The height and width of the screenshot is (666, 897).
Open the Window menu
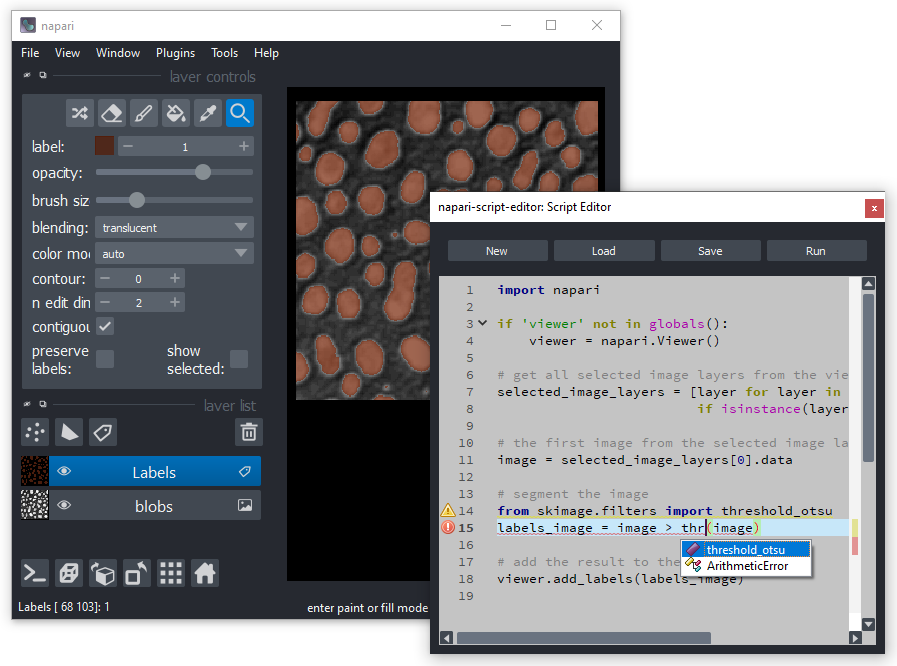coord(118,53)
